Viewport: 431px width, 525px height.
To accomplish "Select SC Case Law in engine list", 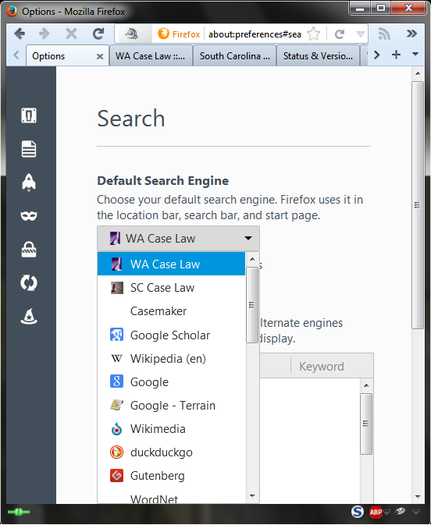I will (x=171, y=288).
